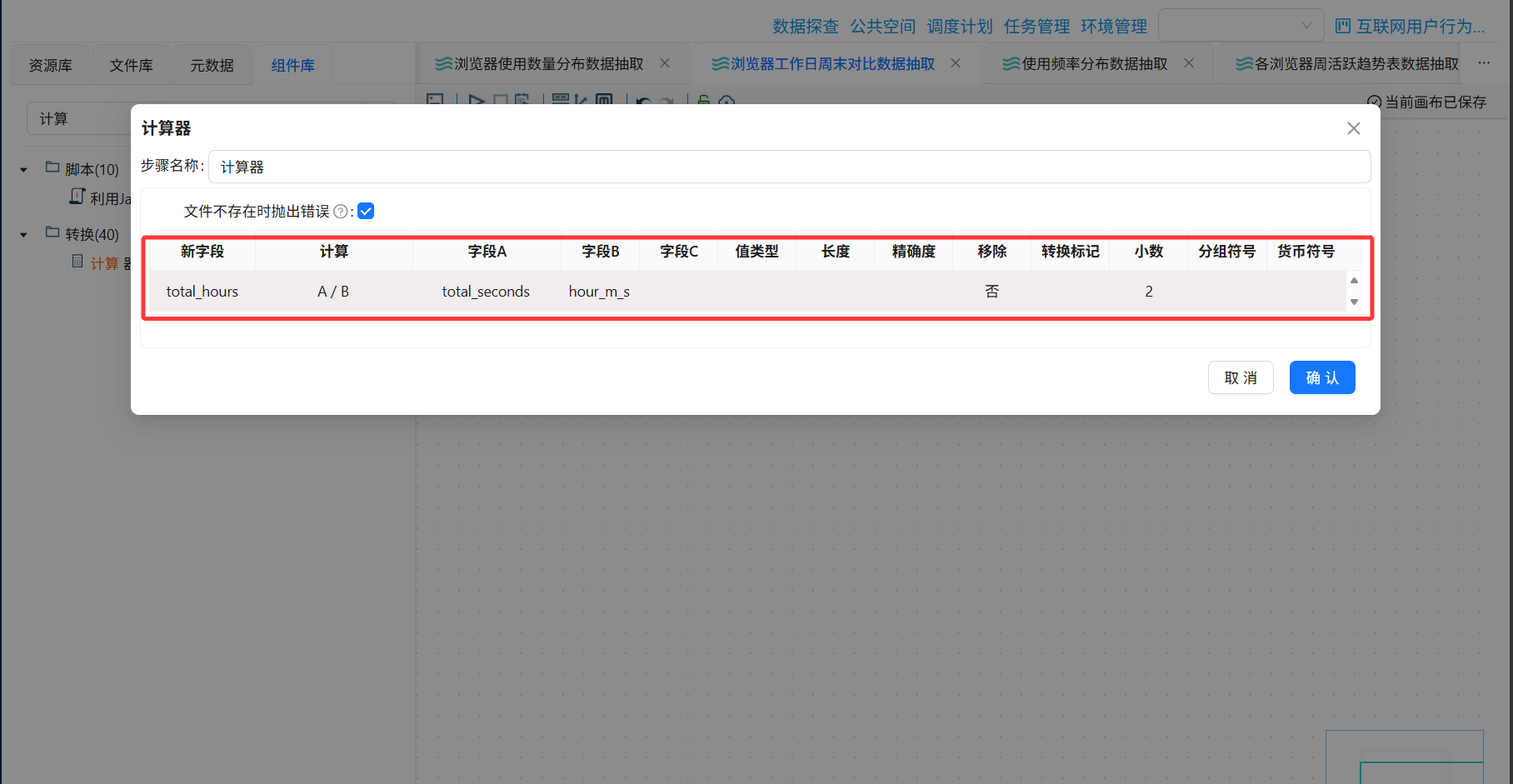Switch to the 组件库 tab

tap(292, 65)
